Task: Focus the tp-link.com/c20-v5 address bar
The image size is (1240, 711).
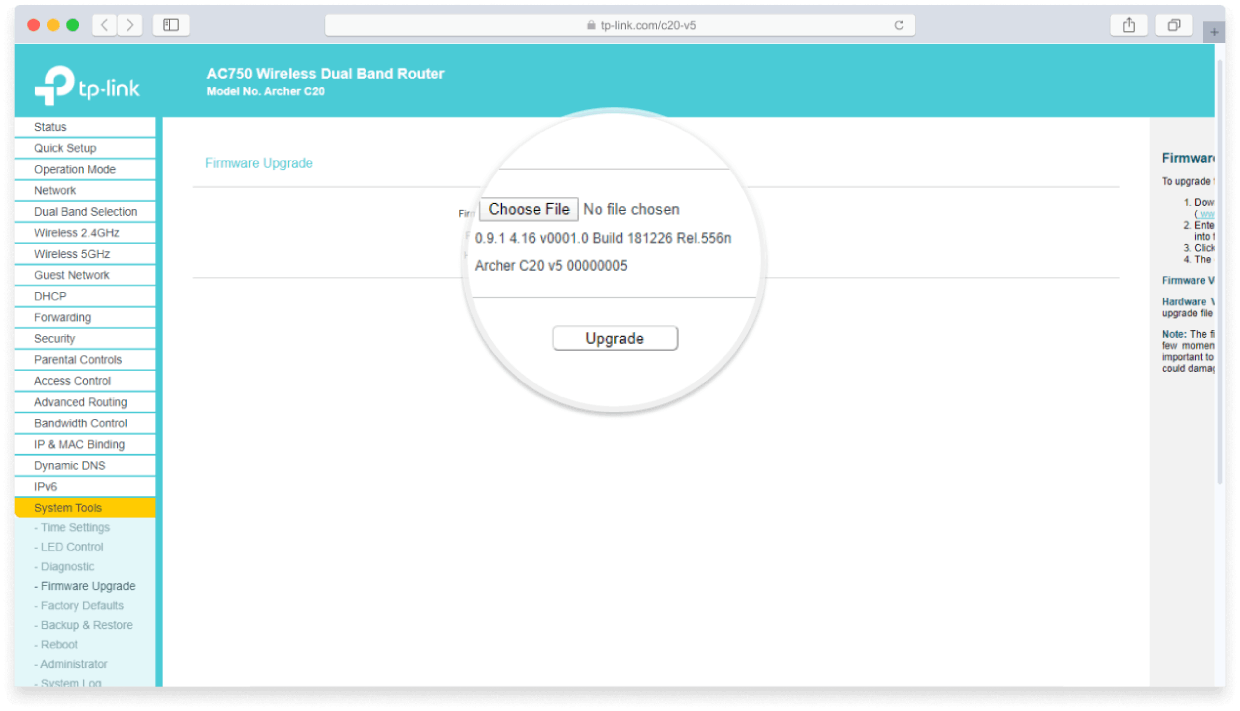Action: click(x=620, y=26)
